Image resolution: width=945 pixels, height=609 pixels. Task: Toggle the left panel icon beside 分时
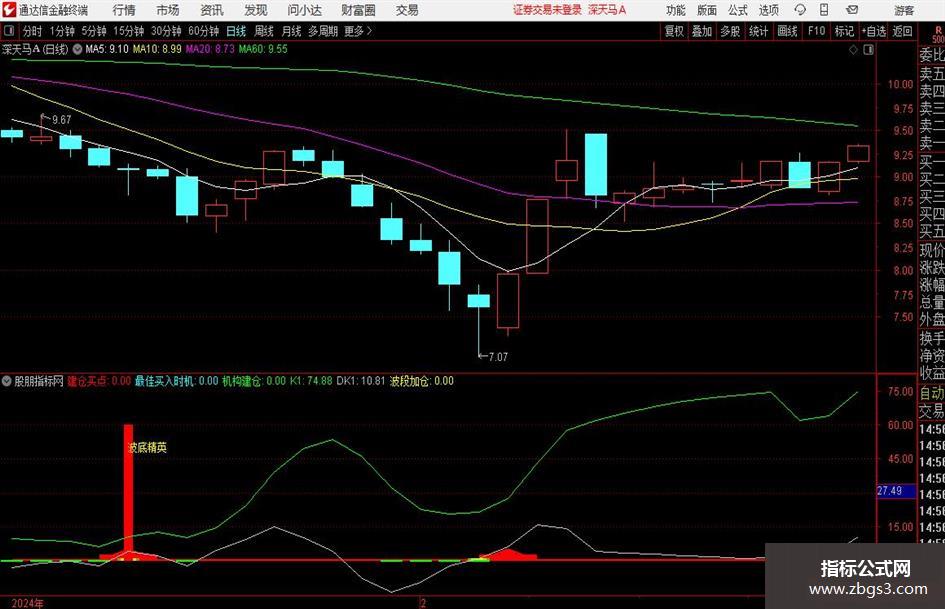pyautogui.click(x=9, y=31)
